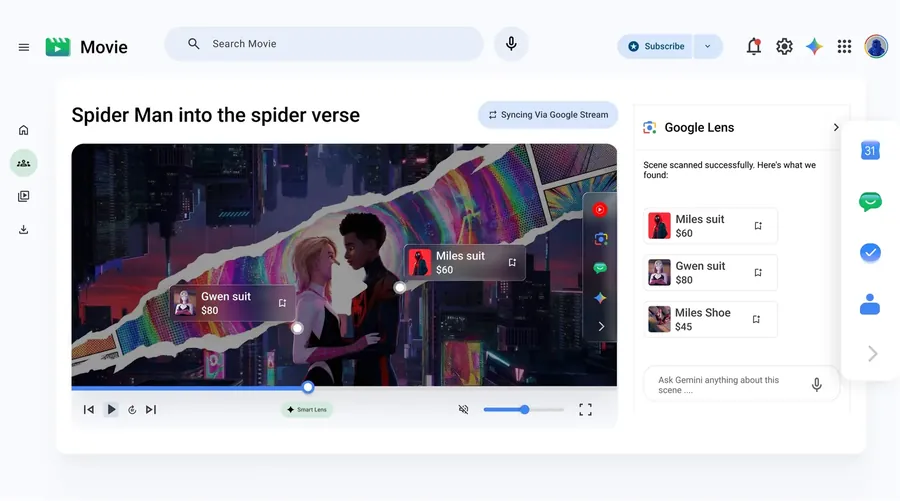This screenshot has width=900, height=501.
Task: Adjust the volume slider
Action: point(523,410)
